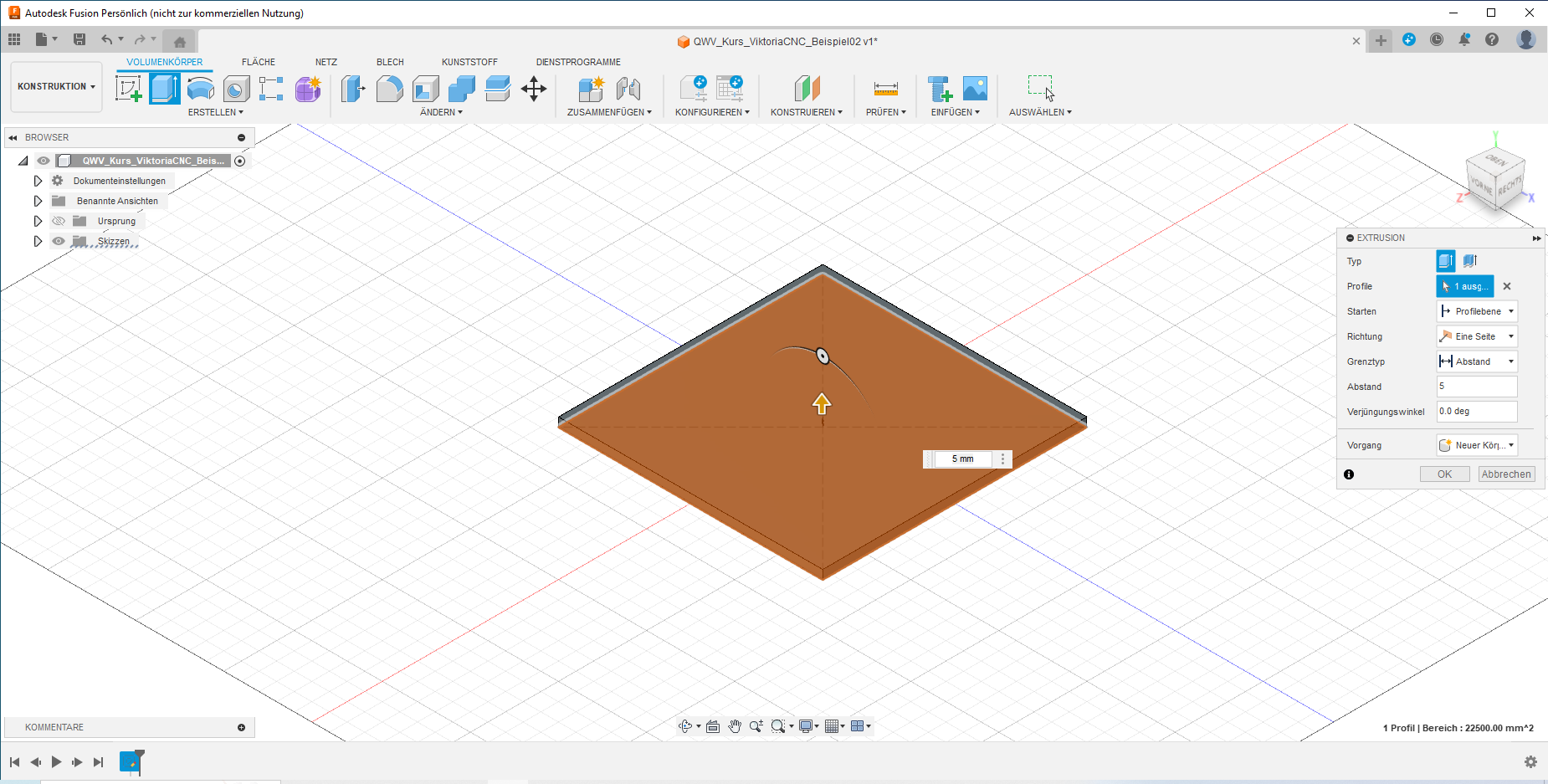Select the Revolve tool icon
Screen dimensions: 1548x784
(201, 89)
